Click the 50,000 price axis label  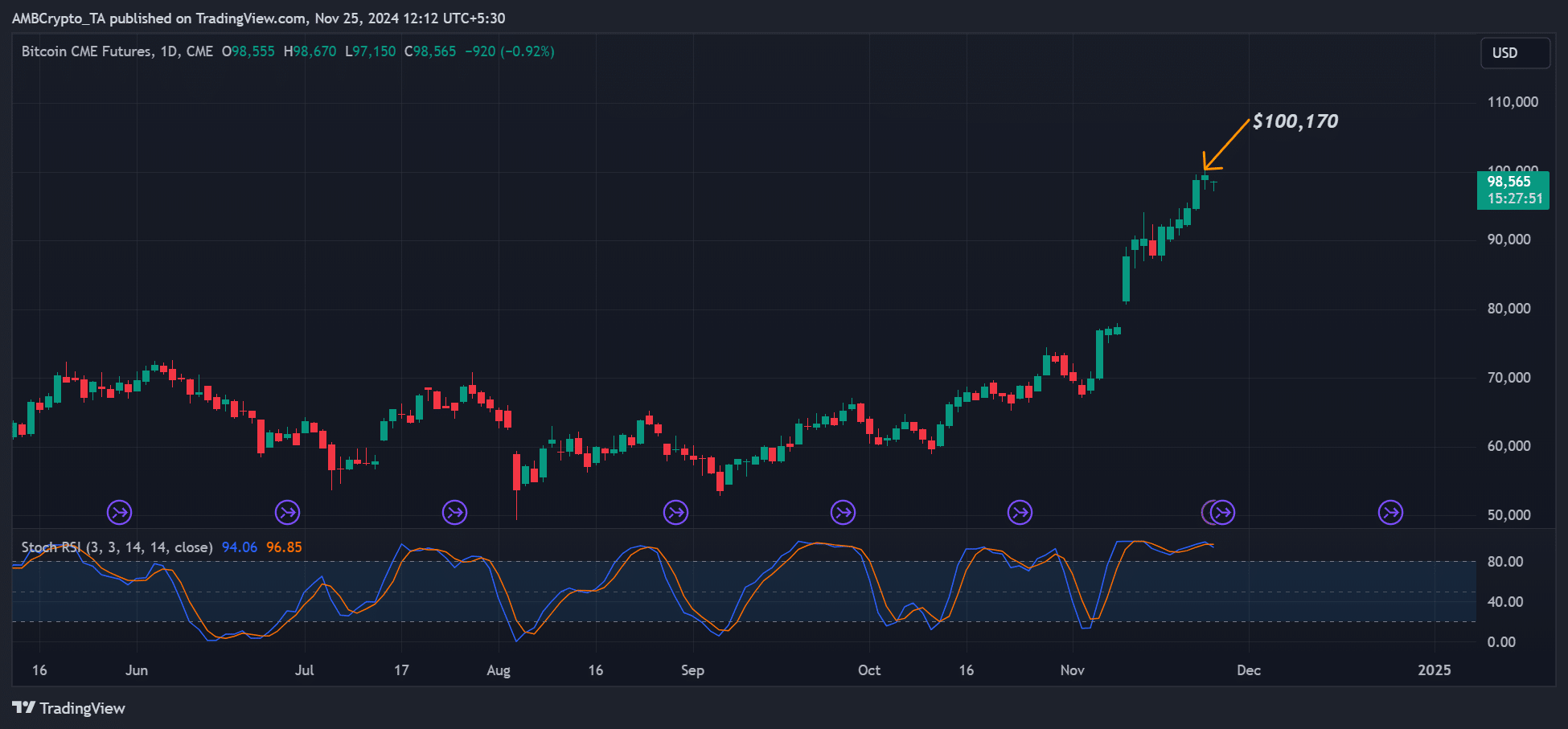point(1509,515)
